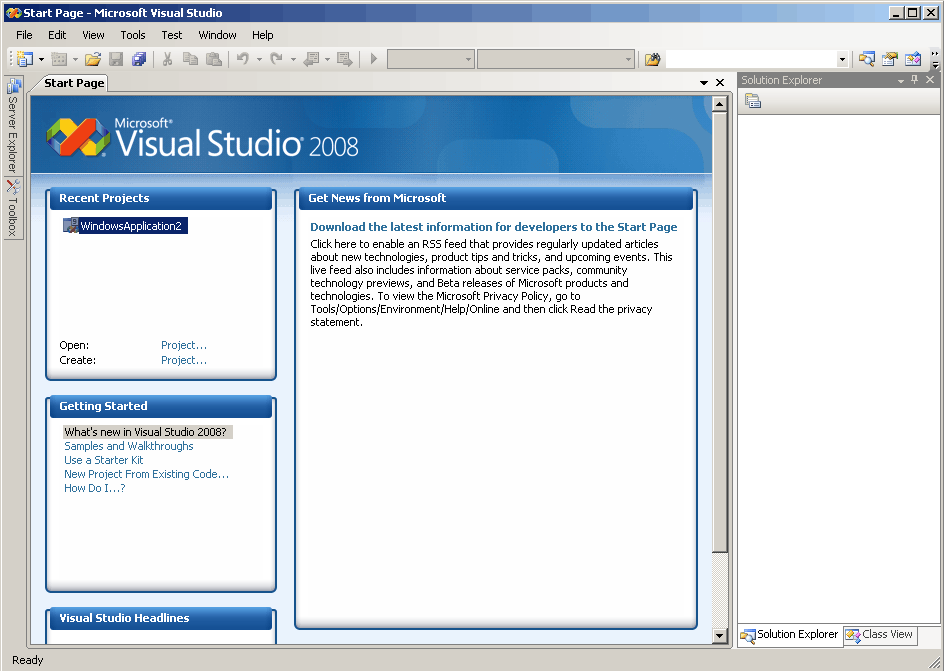Close the Solution Explorer panel
This screenshot has height=671, width=944.
930,79
